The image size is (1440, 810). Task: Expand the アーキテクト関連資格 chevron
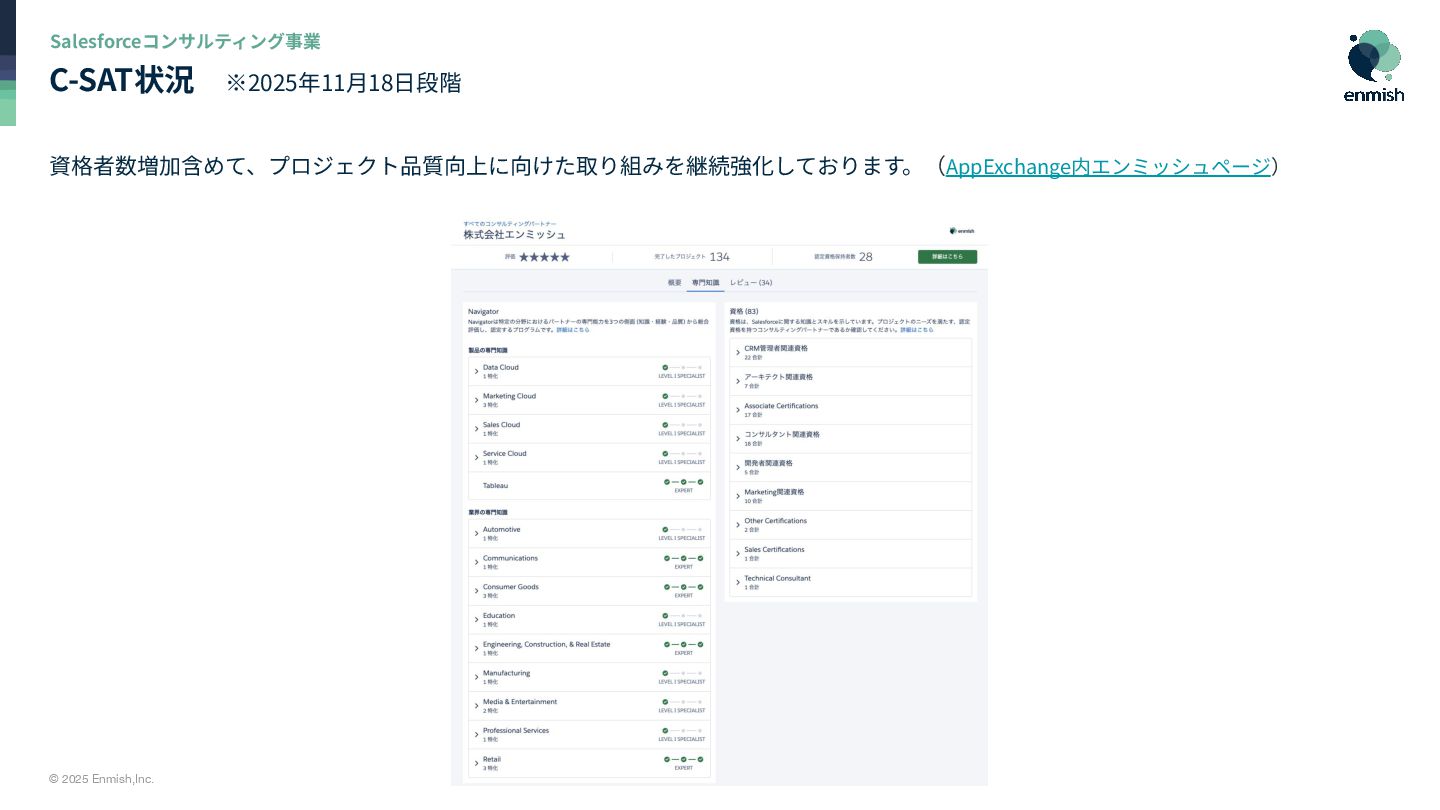pos(738,381)
